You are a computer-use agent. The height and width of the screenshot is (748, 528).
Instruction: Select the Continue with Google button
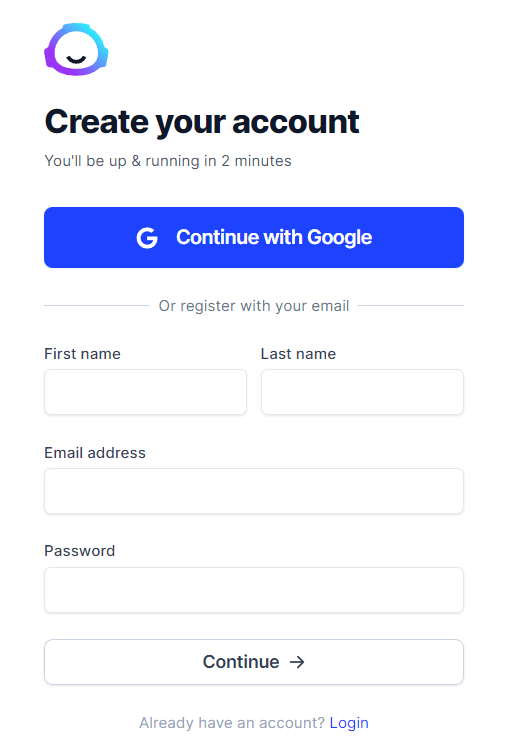(x=254, y=237)
